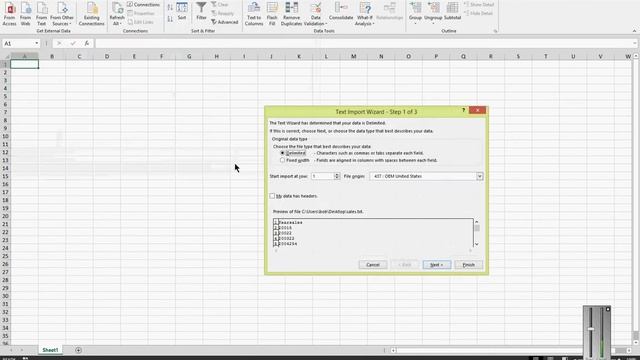Select the Delimited radio option

click(x=282, y=153)
